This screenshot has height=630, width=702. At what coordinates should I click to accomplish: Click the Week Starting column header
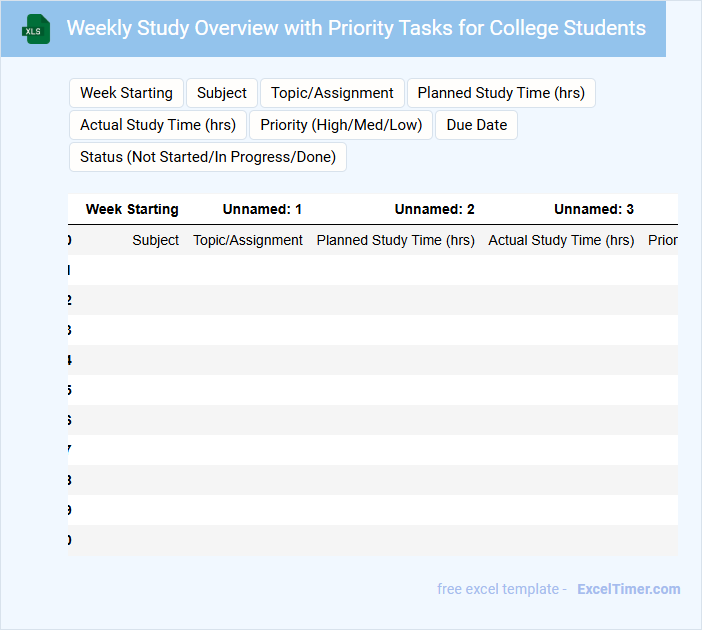coord(132,209)
